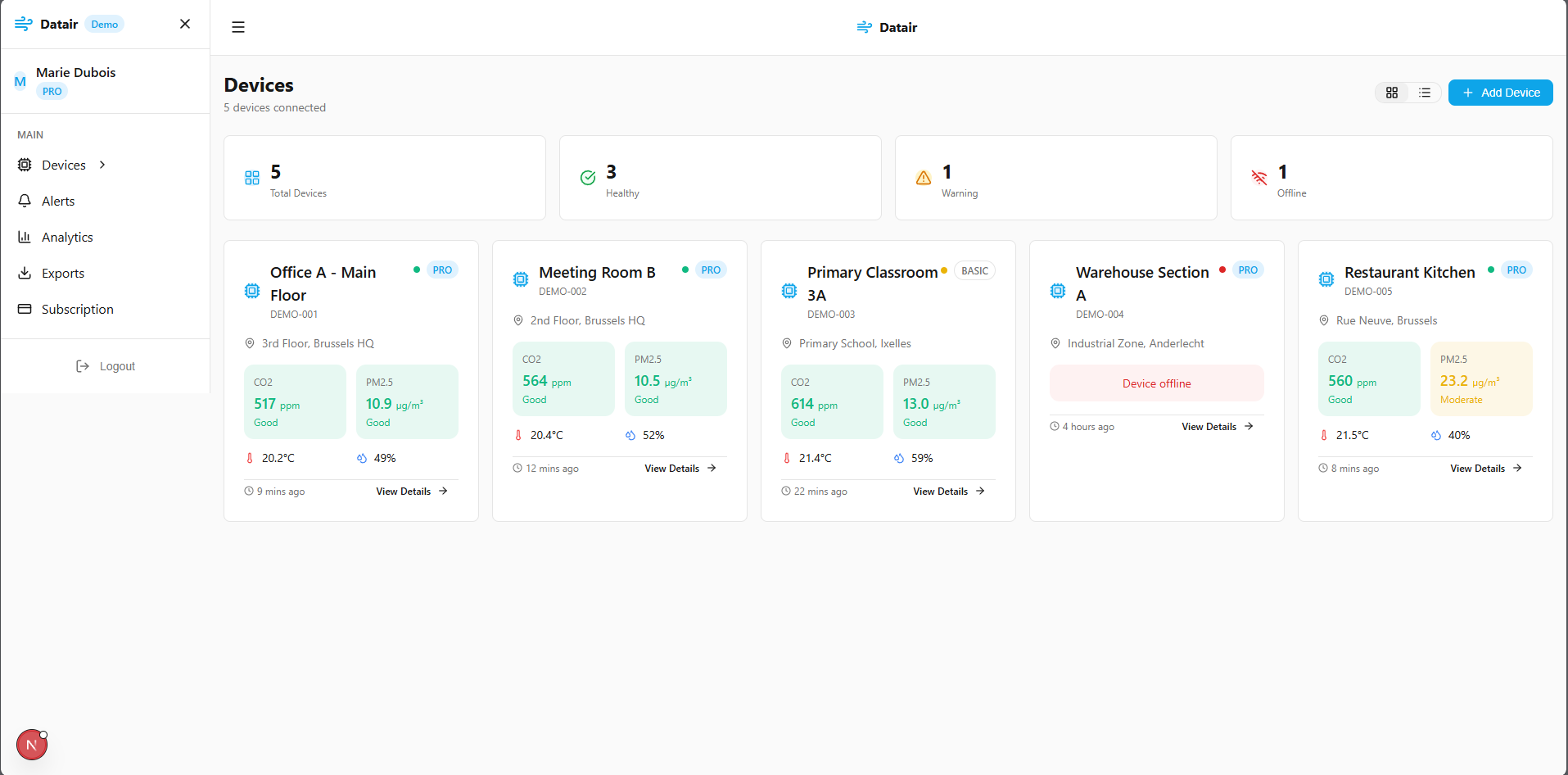
Task: Click the Meeting Room B CO2 564 ppm tile
Action: (563, 379)
